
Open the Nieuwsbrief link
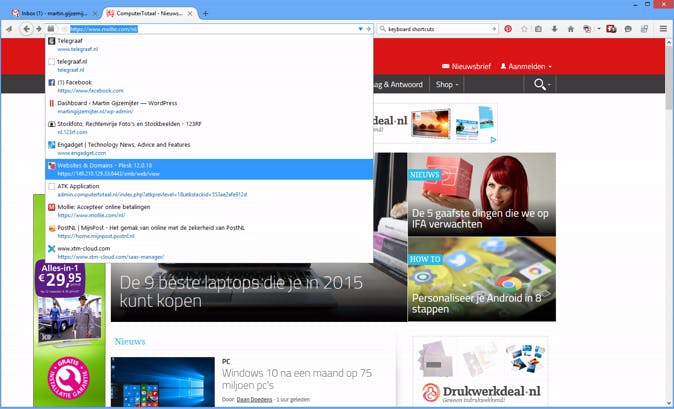pyautogui.click(x=467, y=66)
